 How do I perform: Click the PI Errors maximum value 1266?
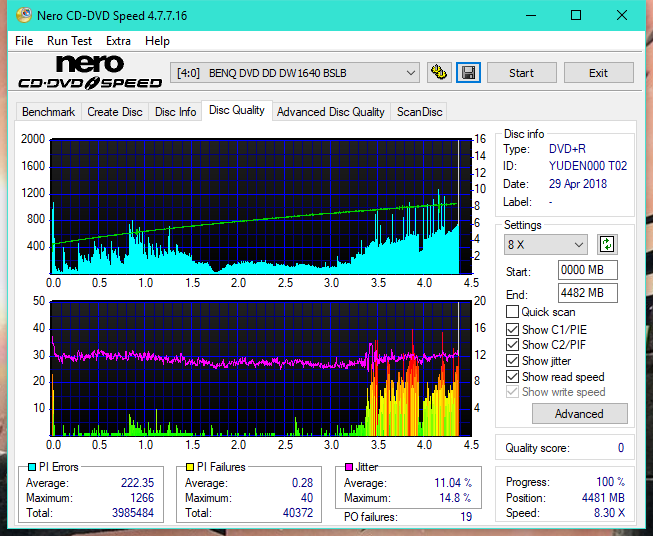tap(142, 498)
